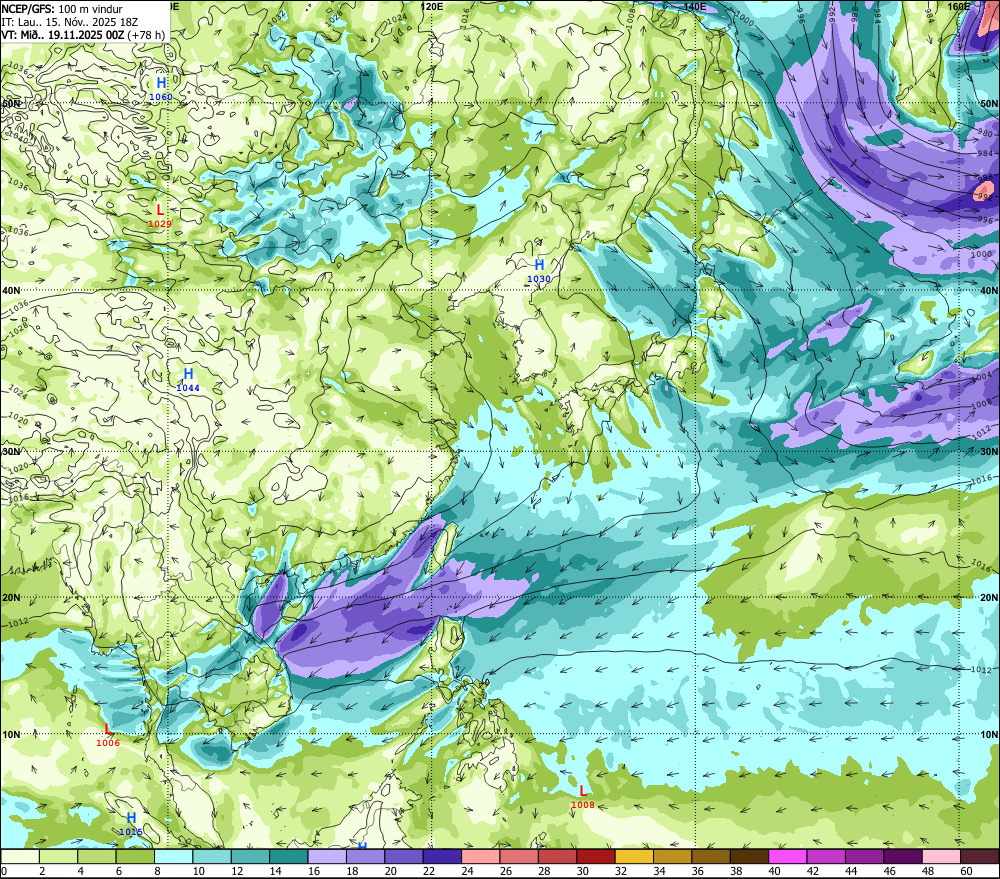Click the high pressure marker labeled 1044

[188, 380]
